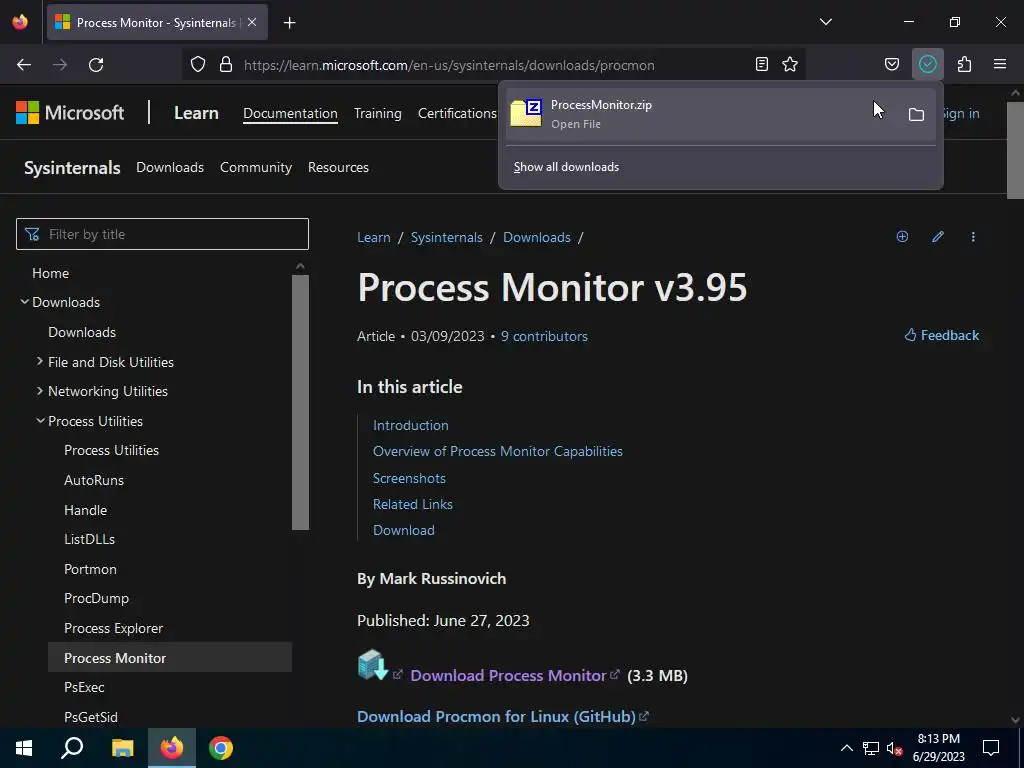Open Firefox extensions puzzle icon
1024x768 pixels.
pos(964,64)
